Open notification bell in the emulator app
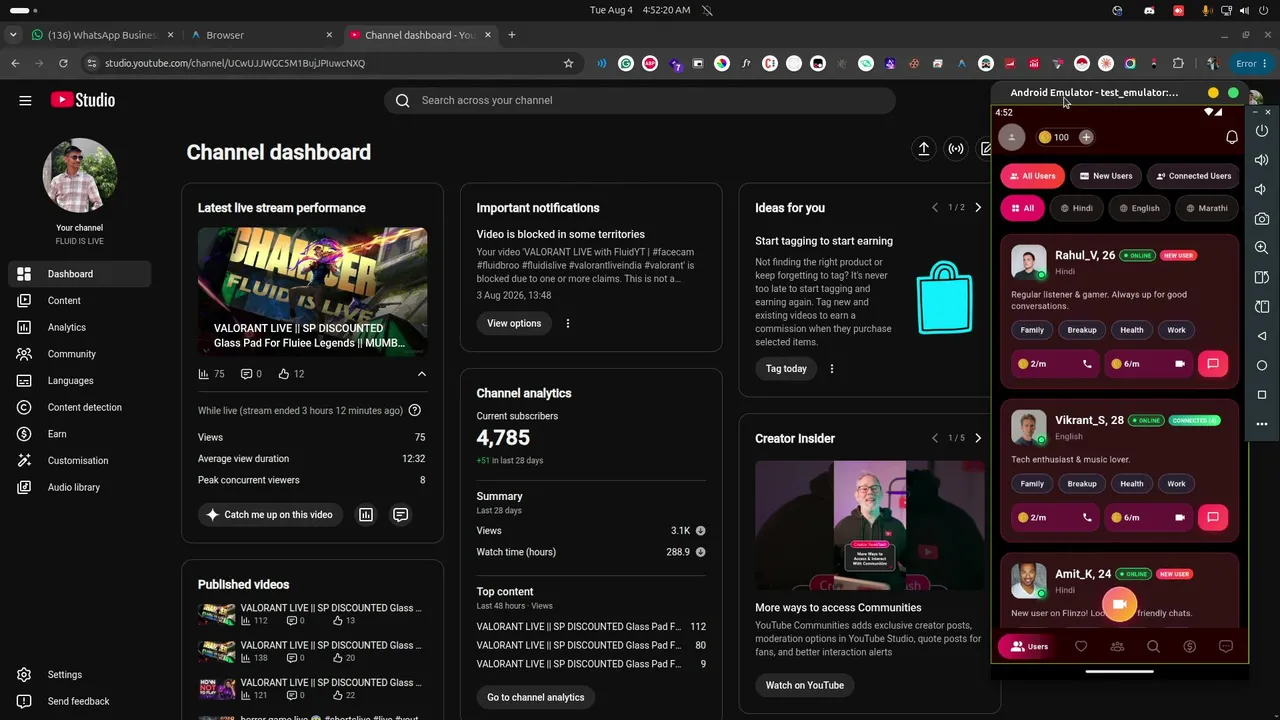The image size is (1280, 720). pos(1232,137)
